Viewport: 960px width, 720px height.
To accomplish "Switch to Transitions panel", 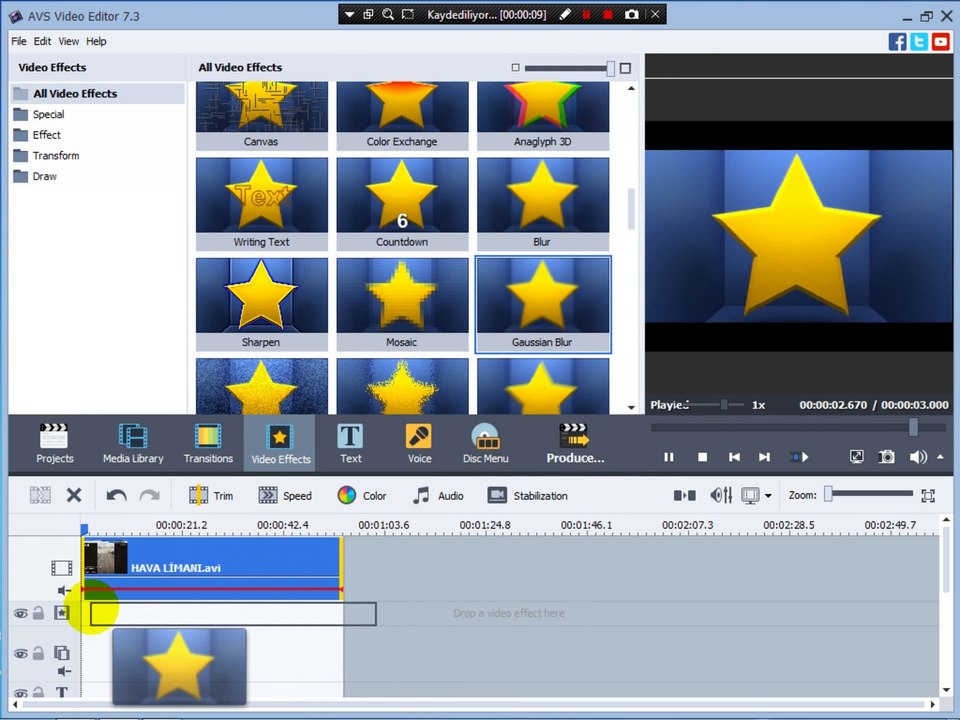I will tap(208, 443).
